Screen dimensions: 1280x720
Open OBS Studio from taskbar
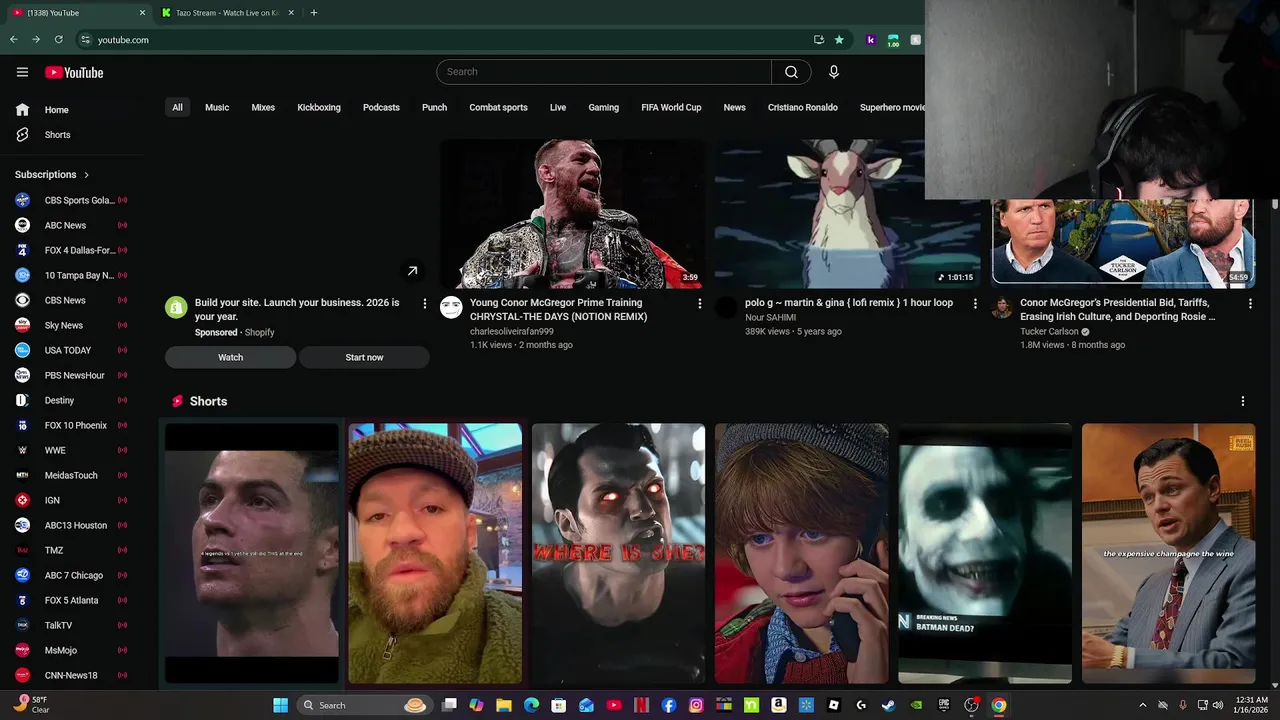971,705
